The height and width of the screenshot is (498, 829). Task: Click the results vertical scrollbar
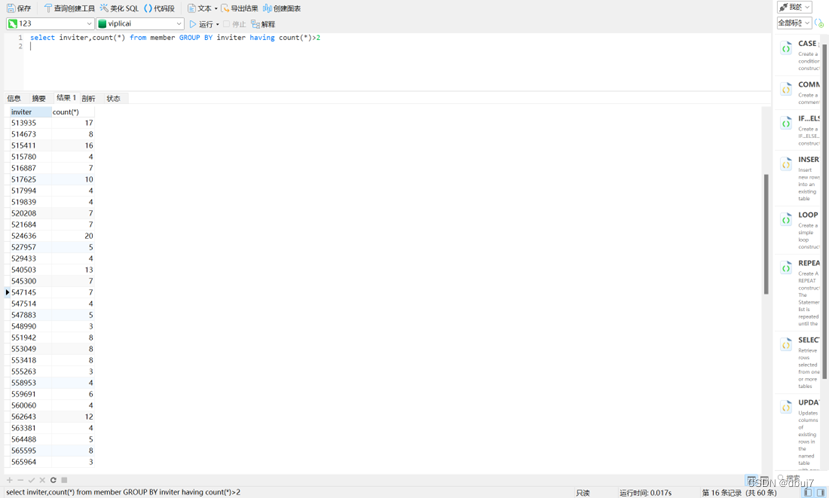pyautogui.click(x=766, y=234)
